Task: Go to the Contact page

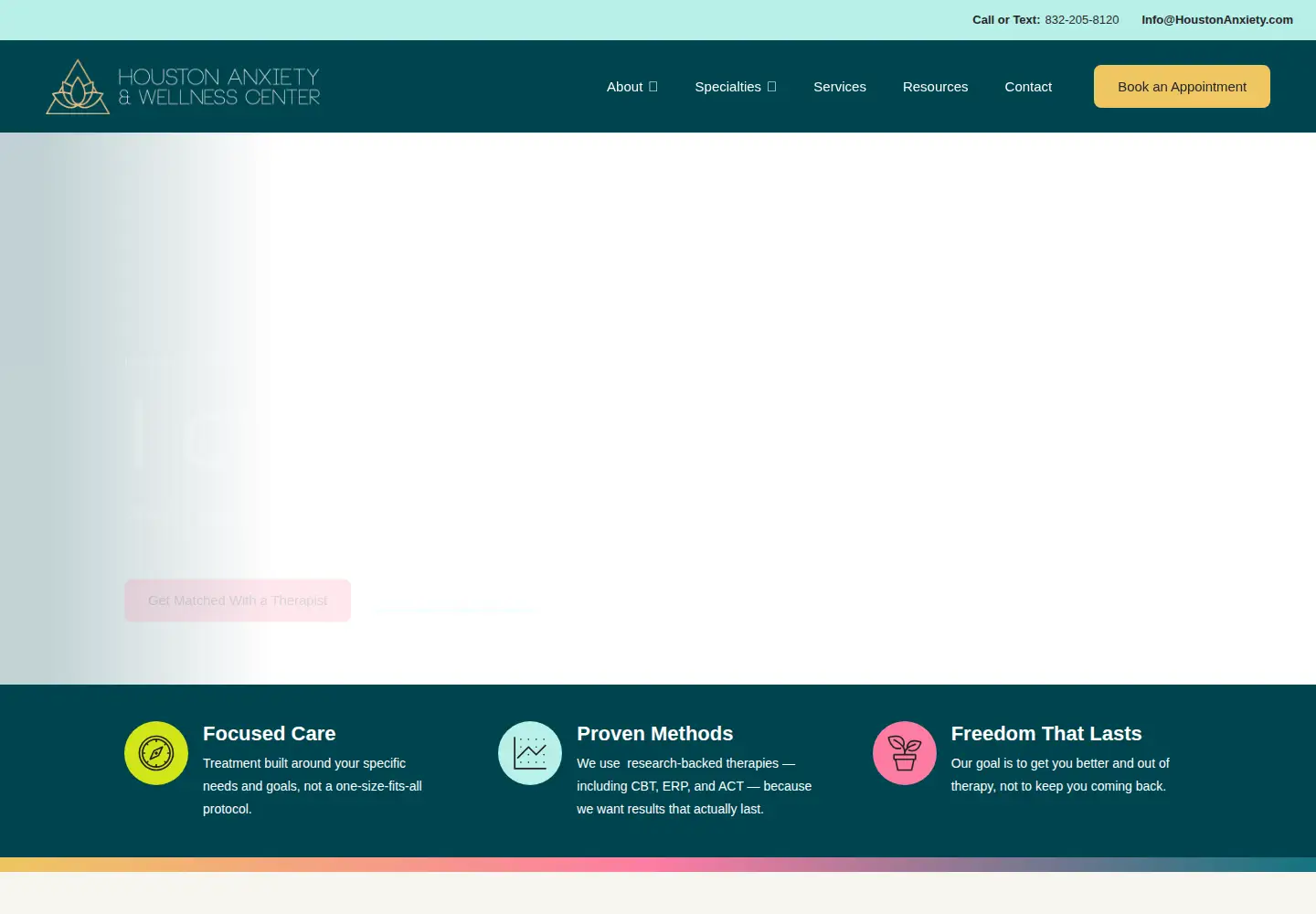Action: pos(1028,87)
